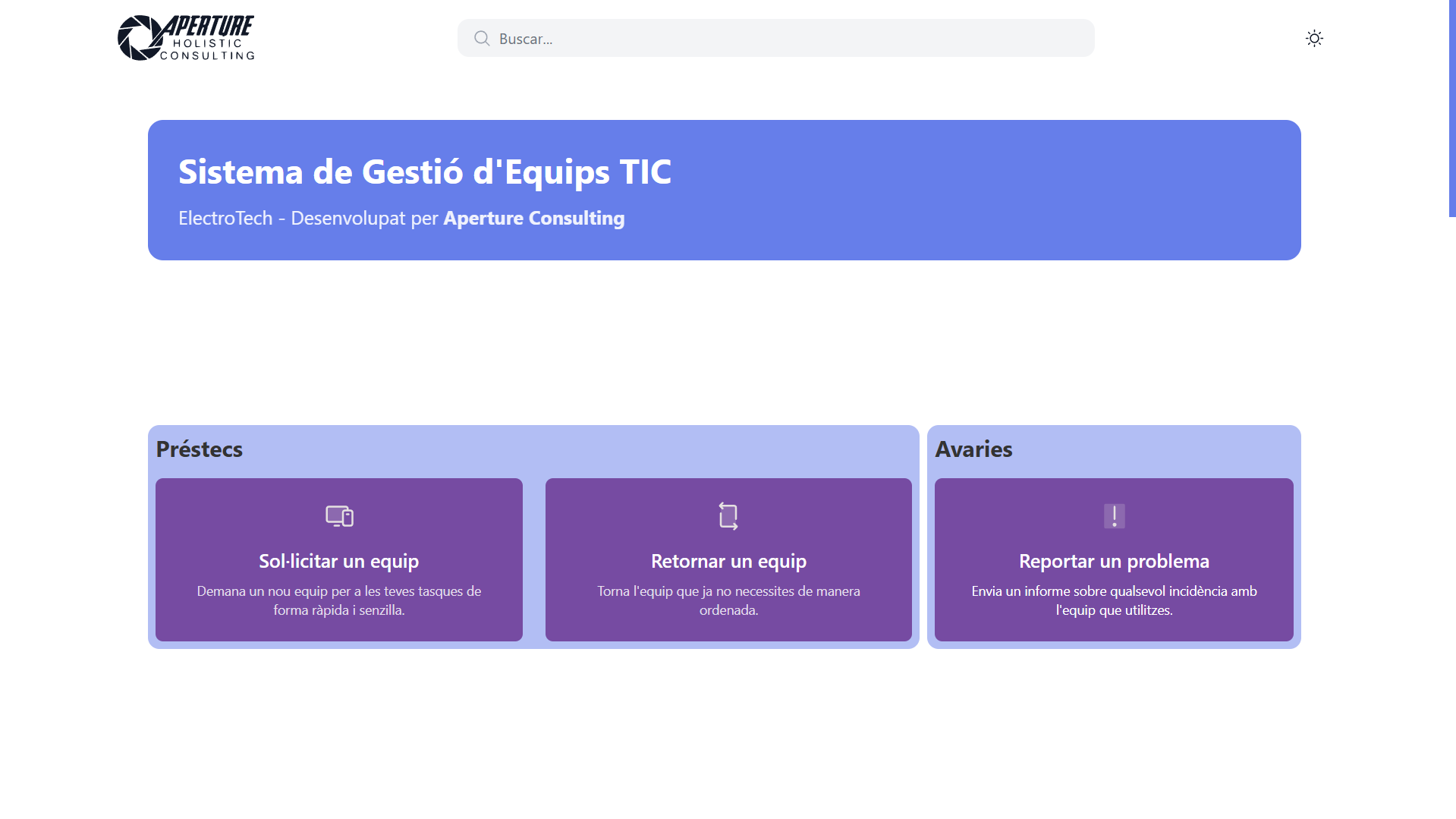The width and height of the screenshot is (1456, 819).
Task: Click the devices icon above Sol·licitar un equip
Action: tap(339, 516)
